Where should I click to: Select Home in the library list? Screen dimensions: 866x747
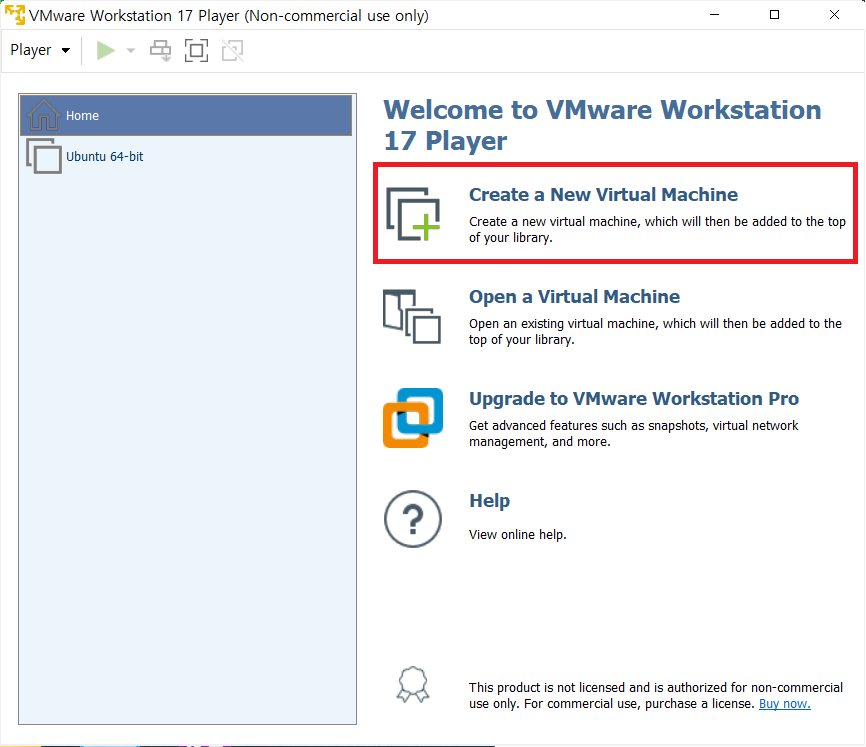click(186, 115)
